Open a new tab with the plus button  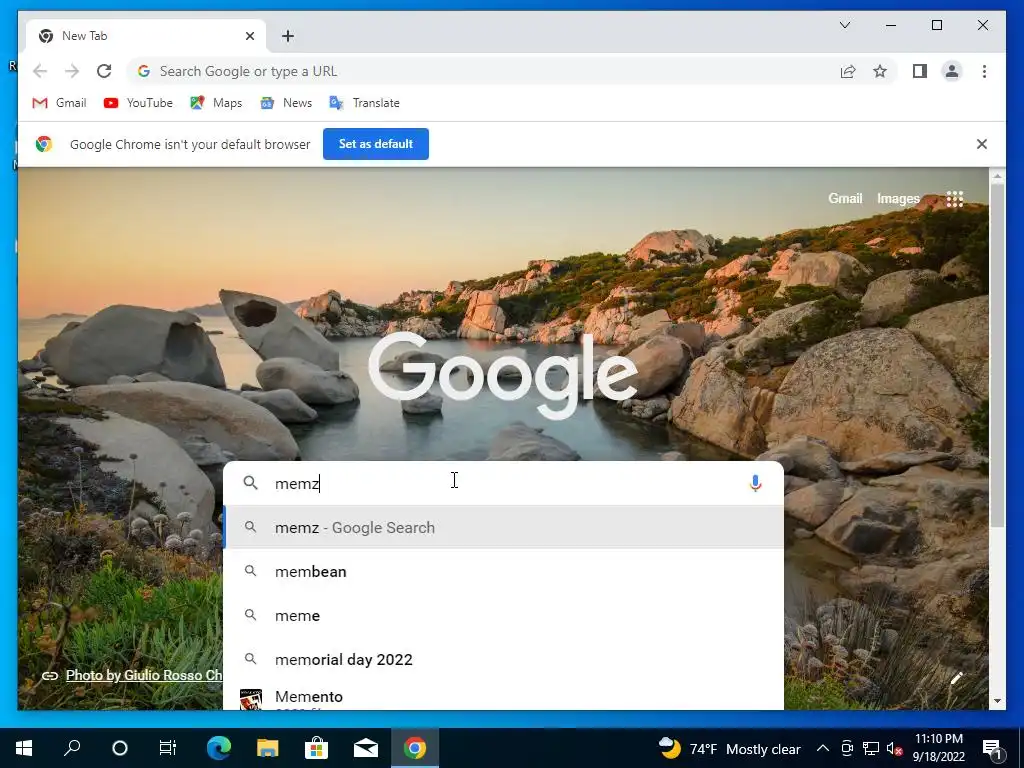(x=288, y=36)
